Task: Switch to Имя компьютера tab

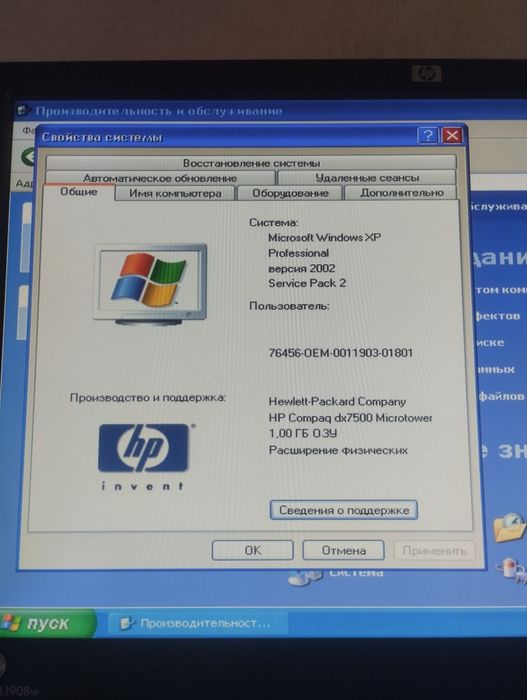Action: (175, 193)
